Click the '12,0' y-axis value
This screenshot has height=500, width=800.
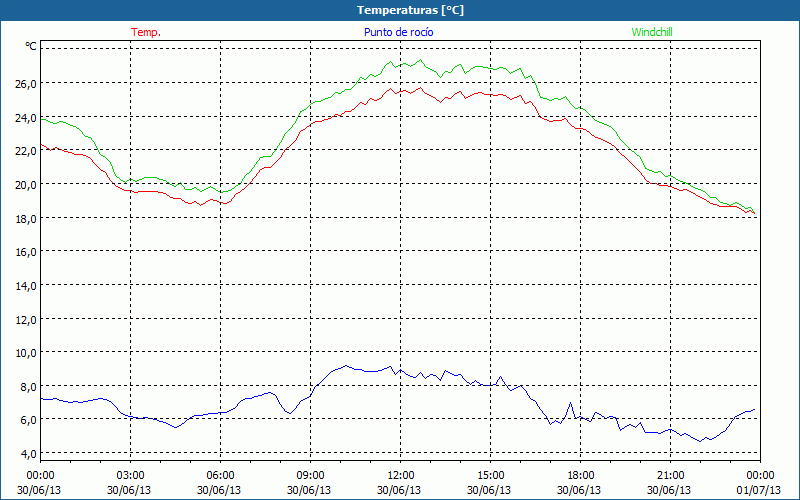click(x=26, y=320)
